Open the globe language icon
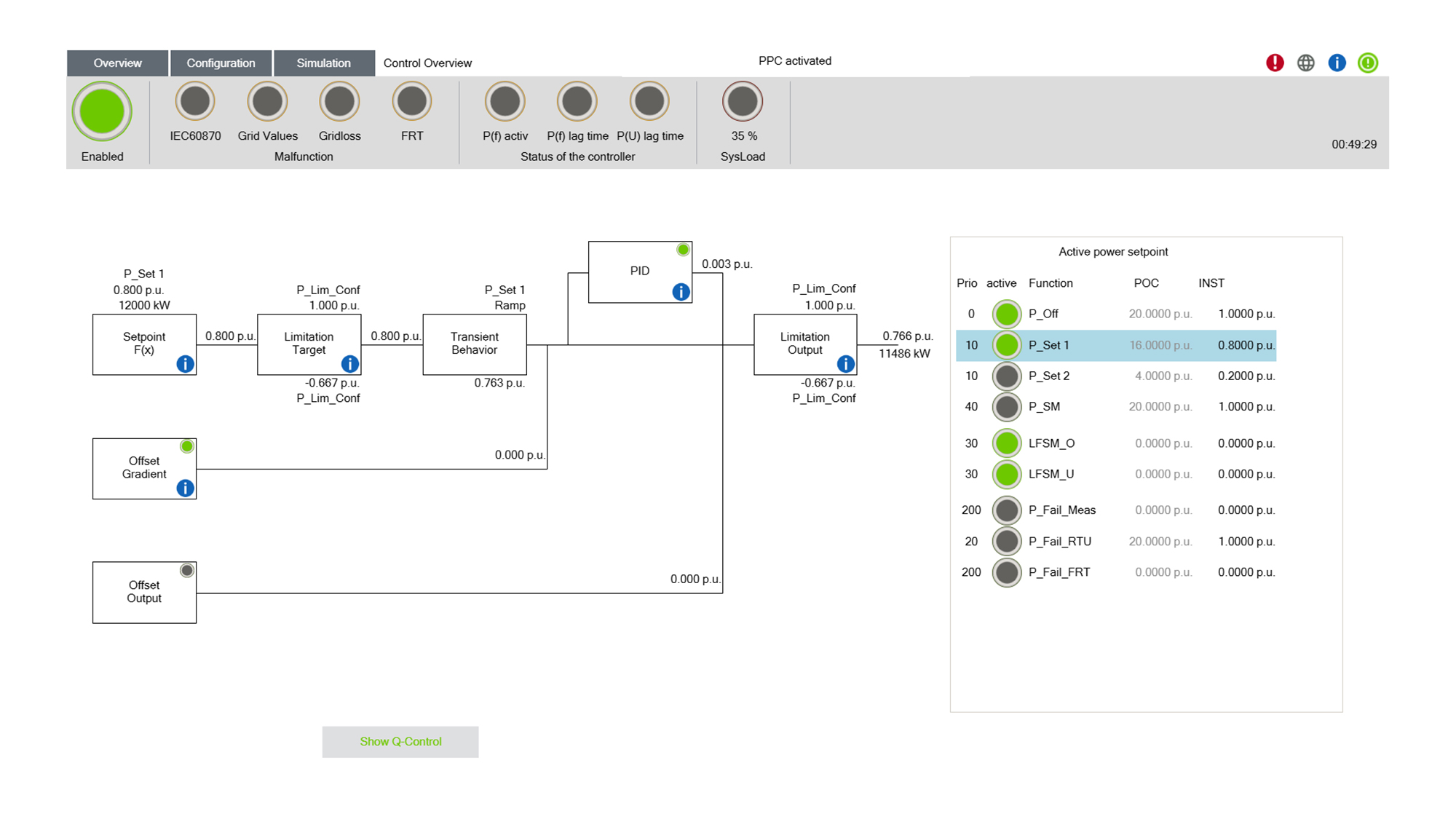The height and width of the screenshot is (819, 1456). [x=1306, y=63]
